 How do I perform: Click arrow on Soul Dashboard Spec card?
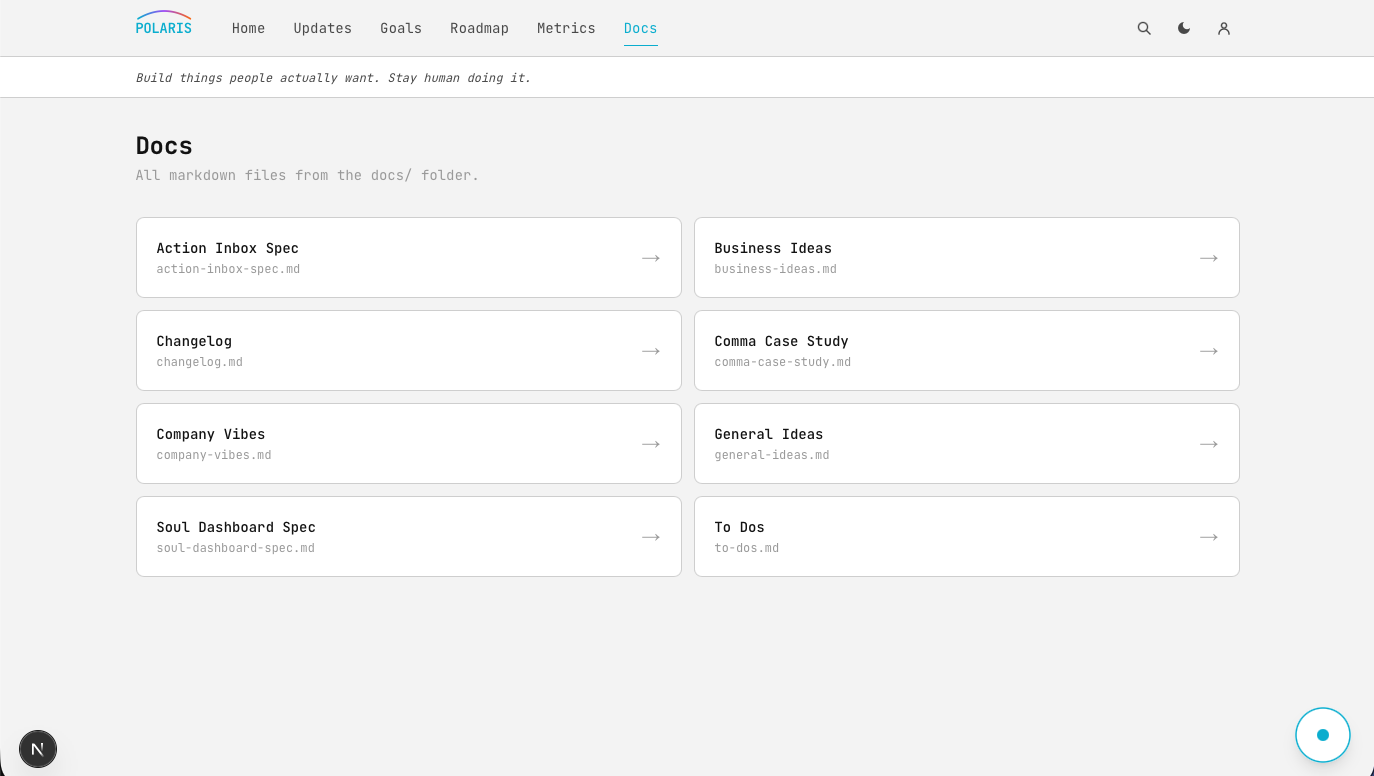[651, 537]
